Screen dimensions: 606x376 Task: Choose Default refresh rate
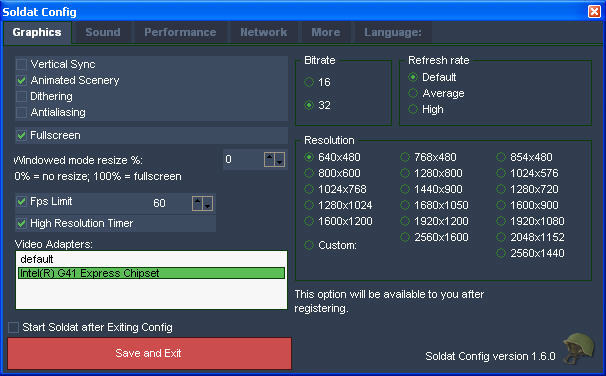tap(413, 77)
